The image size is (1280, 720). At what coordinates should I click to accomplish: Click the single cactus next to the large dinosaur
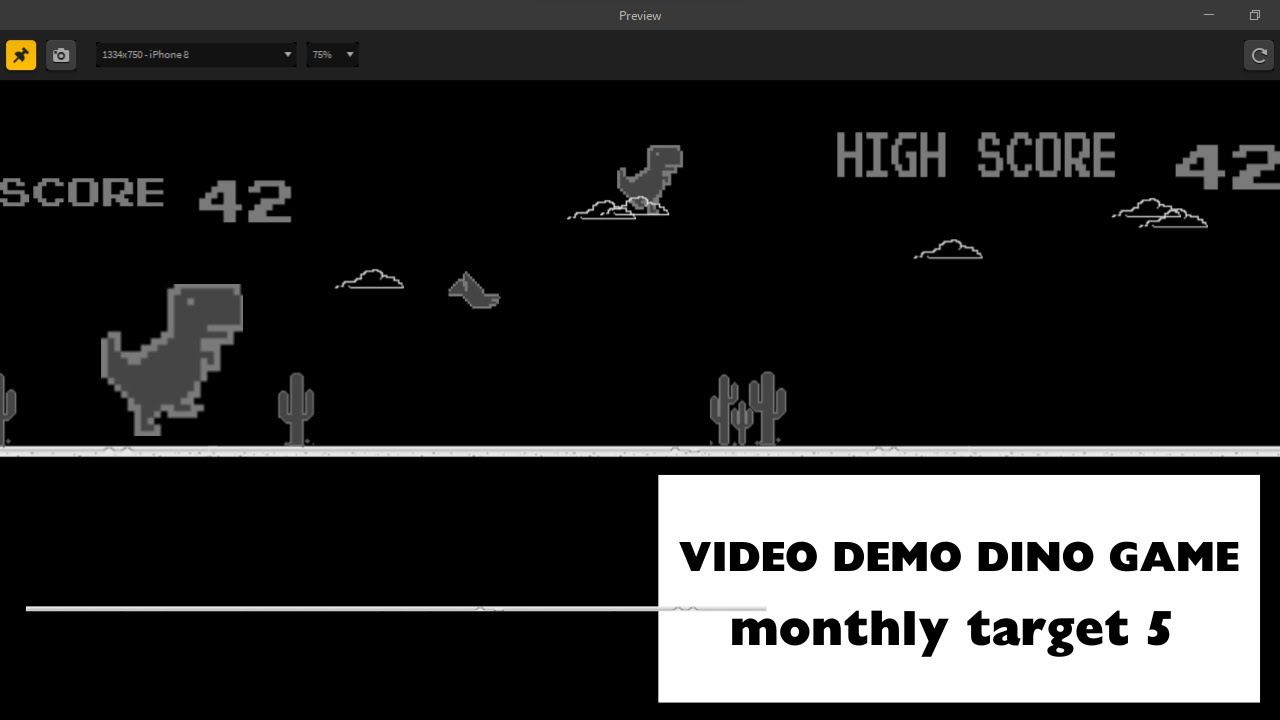point(296,408)
